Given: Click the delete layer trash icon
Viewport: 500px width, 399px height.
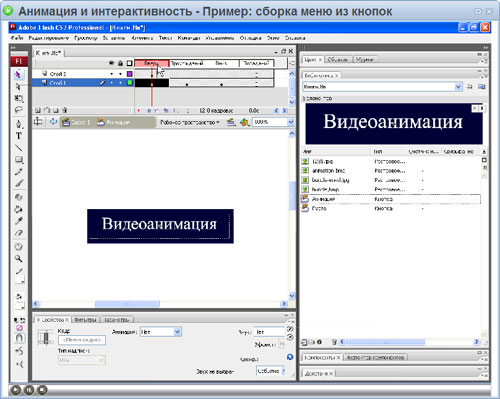Looking at the screenshot, I should point(65,110).
